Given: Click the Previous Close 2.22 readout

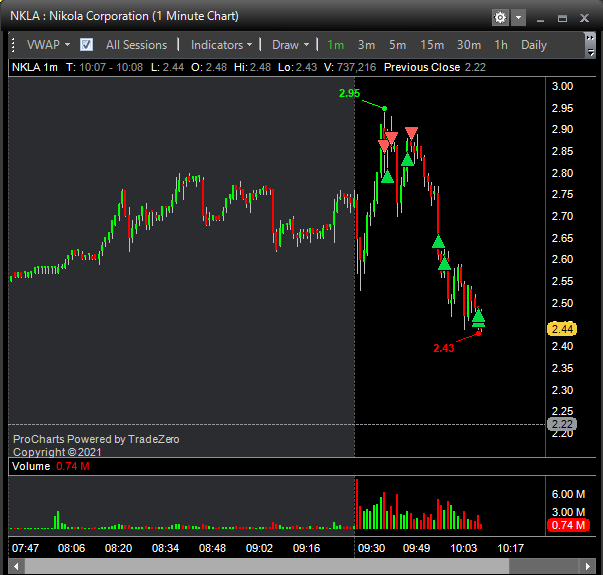Looking at the screenshot, I should pos(435,67).
